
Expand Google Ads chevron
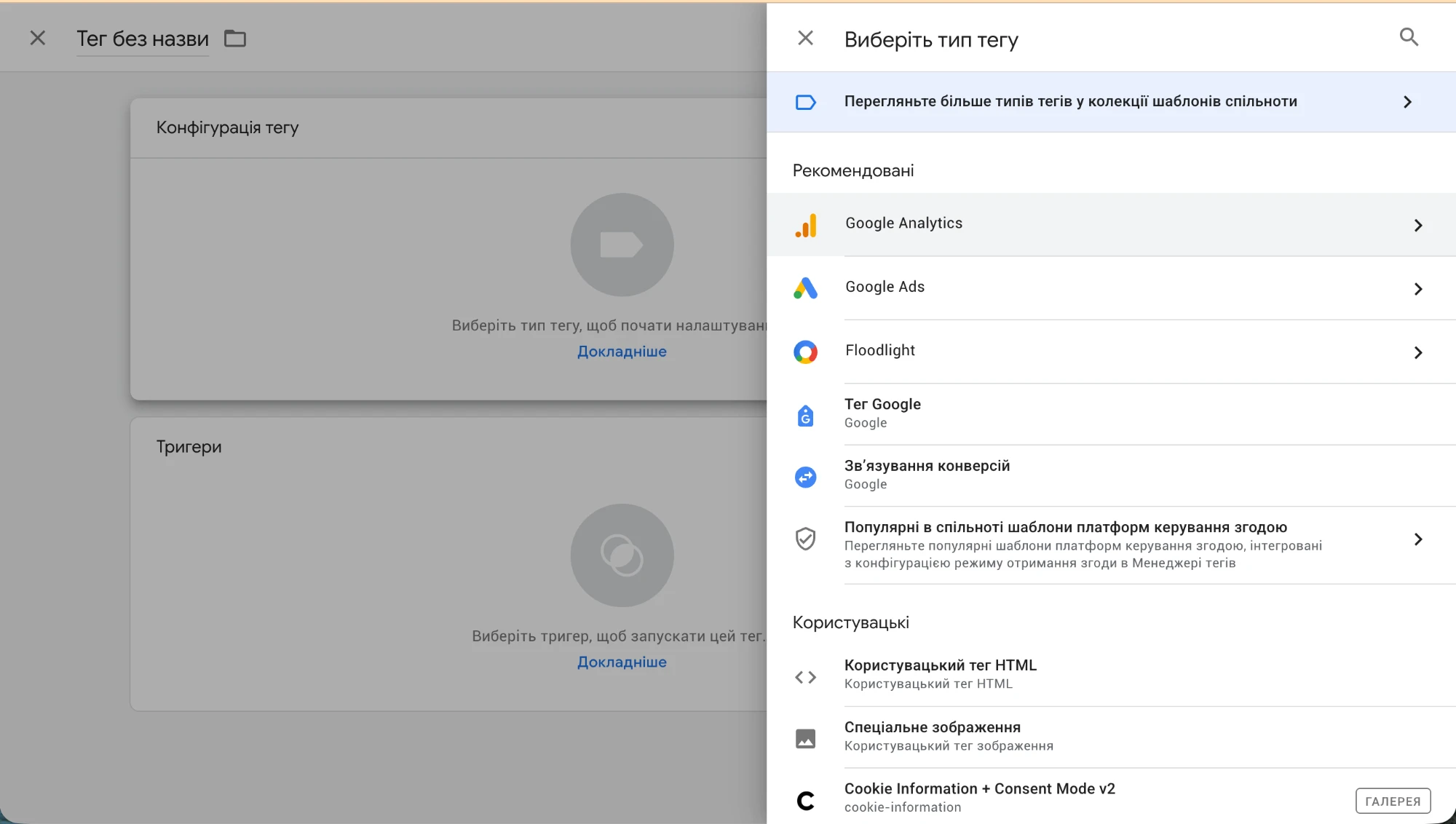point(1417,289)
